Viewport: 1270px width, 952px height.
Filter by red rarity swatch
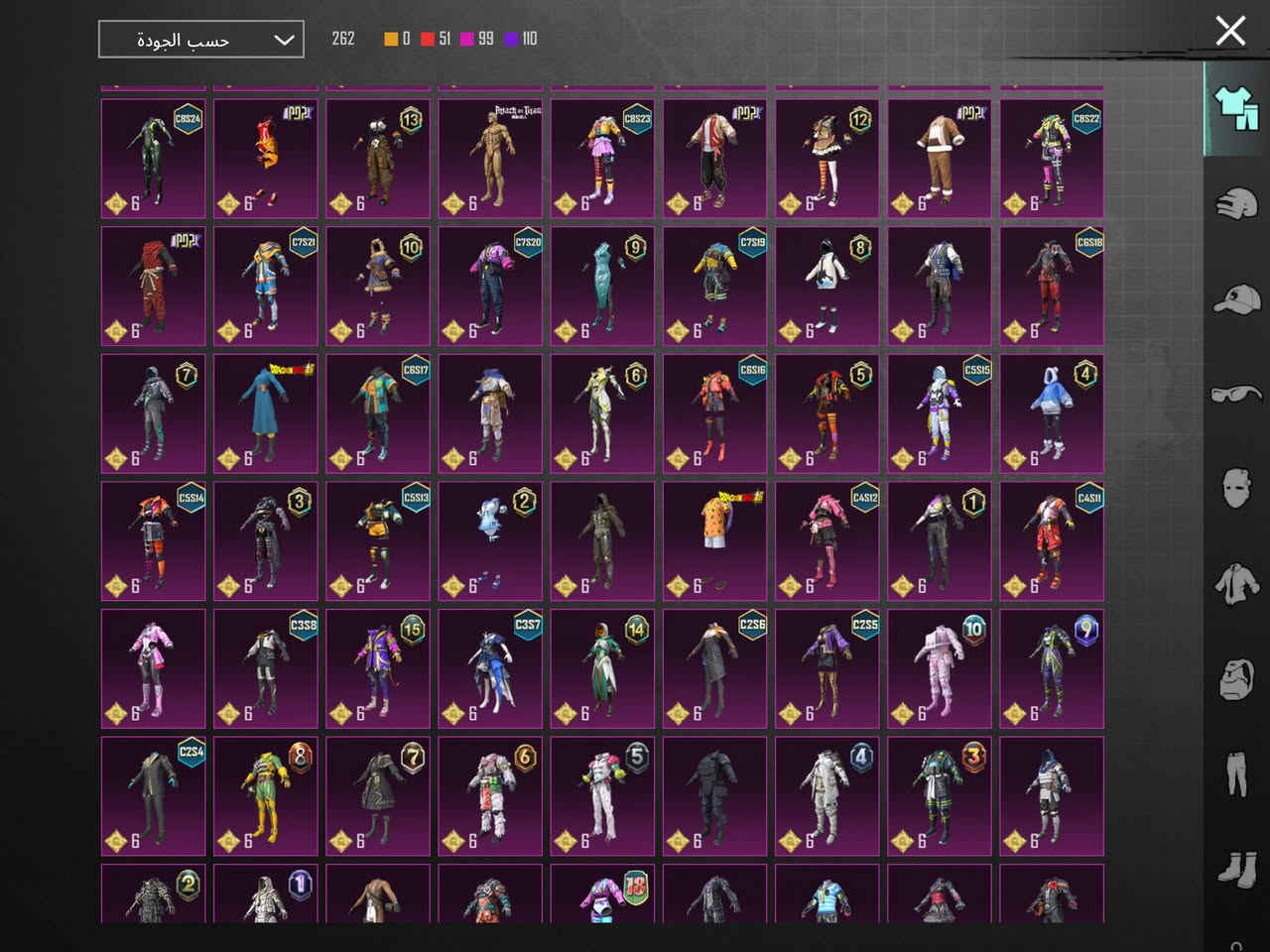click(x=428, y=39)
